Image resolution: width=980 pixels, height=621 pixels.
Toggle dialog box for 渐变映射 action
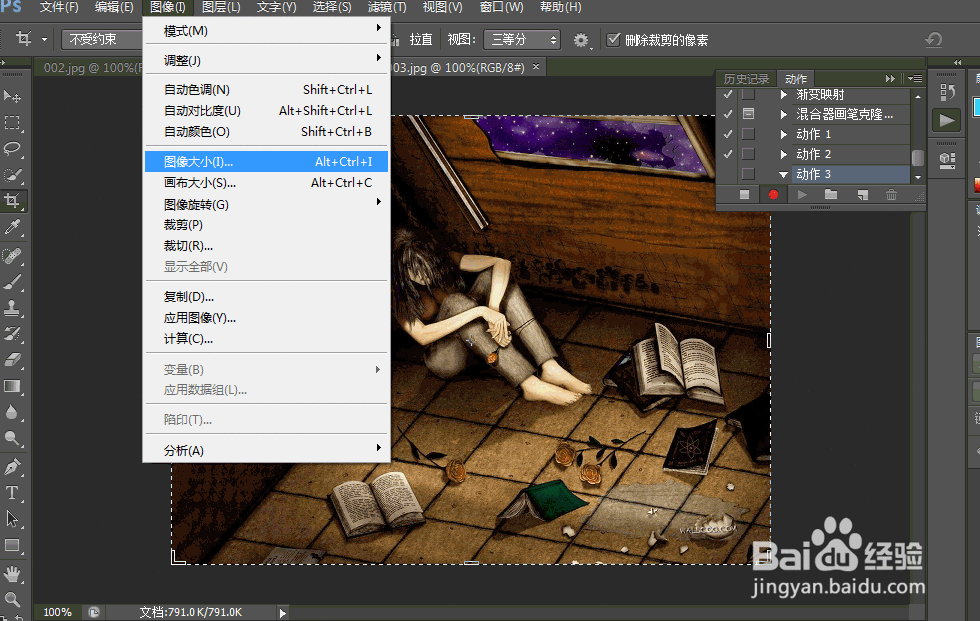[x=748, y=94]
